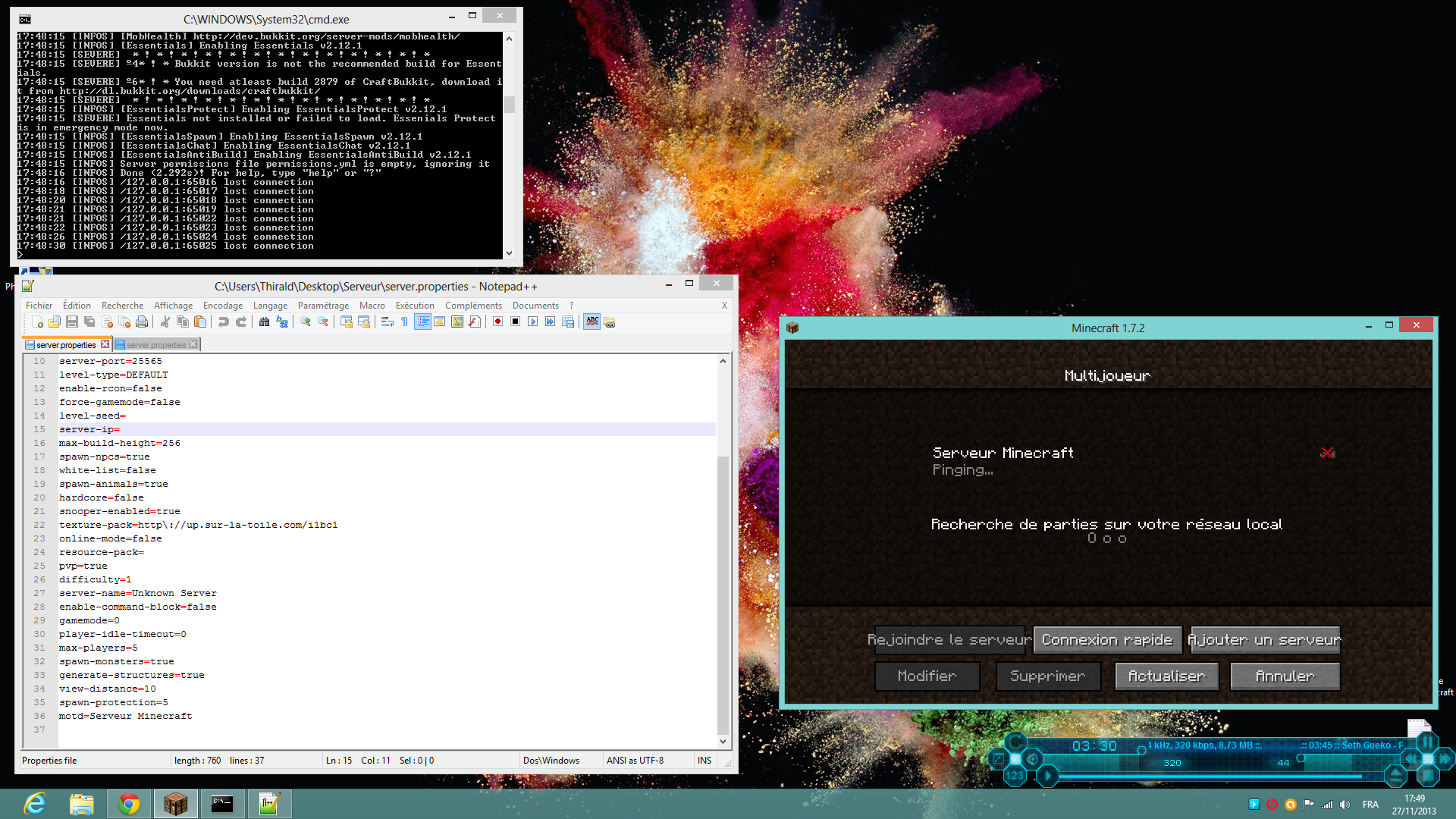Zoom out using the magnifier minus icon
This screenshot has height=819, width=1456.
[323, 322]
